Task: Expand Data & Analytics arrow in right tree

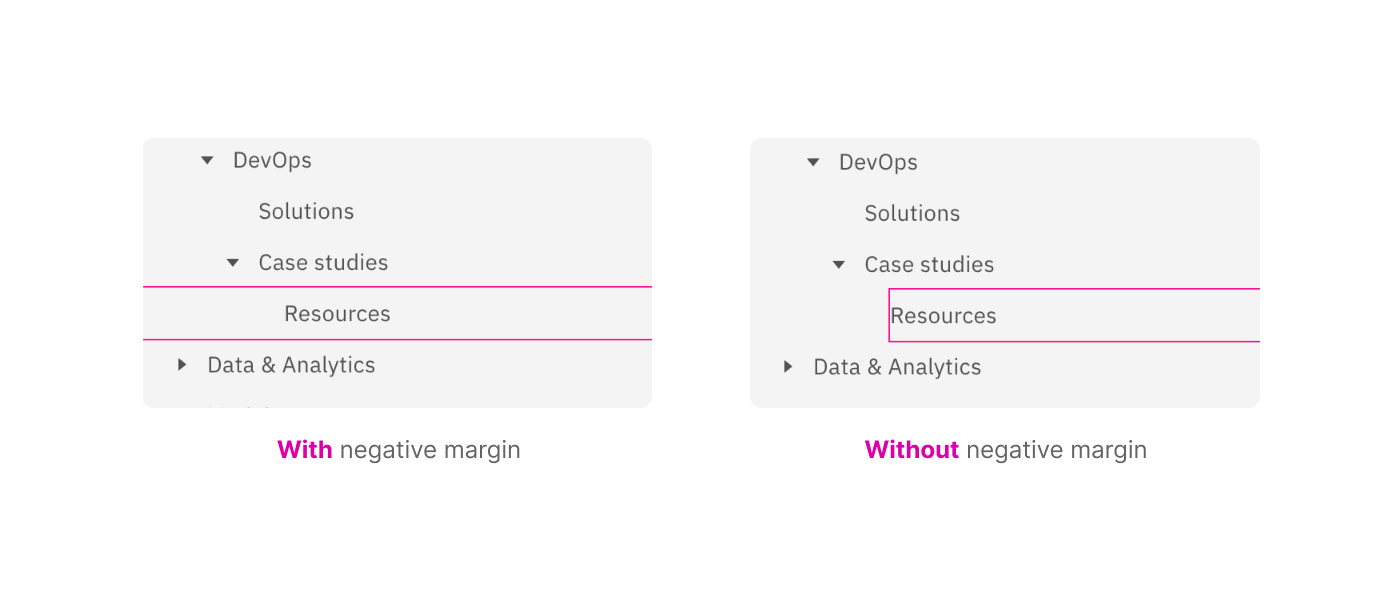Action: pyautogui.click(x=788, y=367)
